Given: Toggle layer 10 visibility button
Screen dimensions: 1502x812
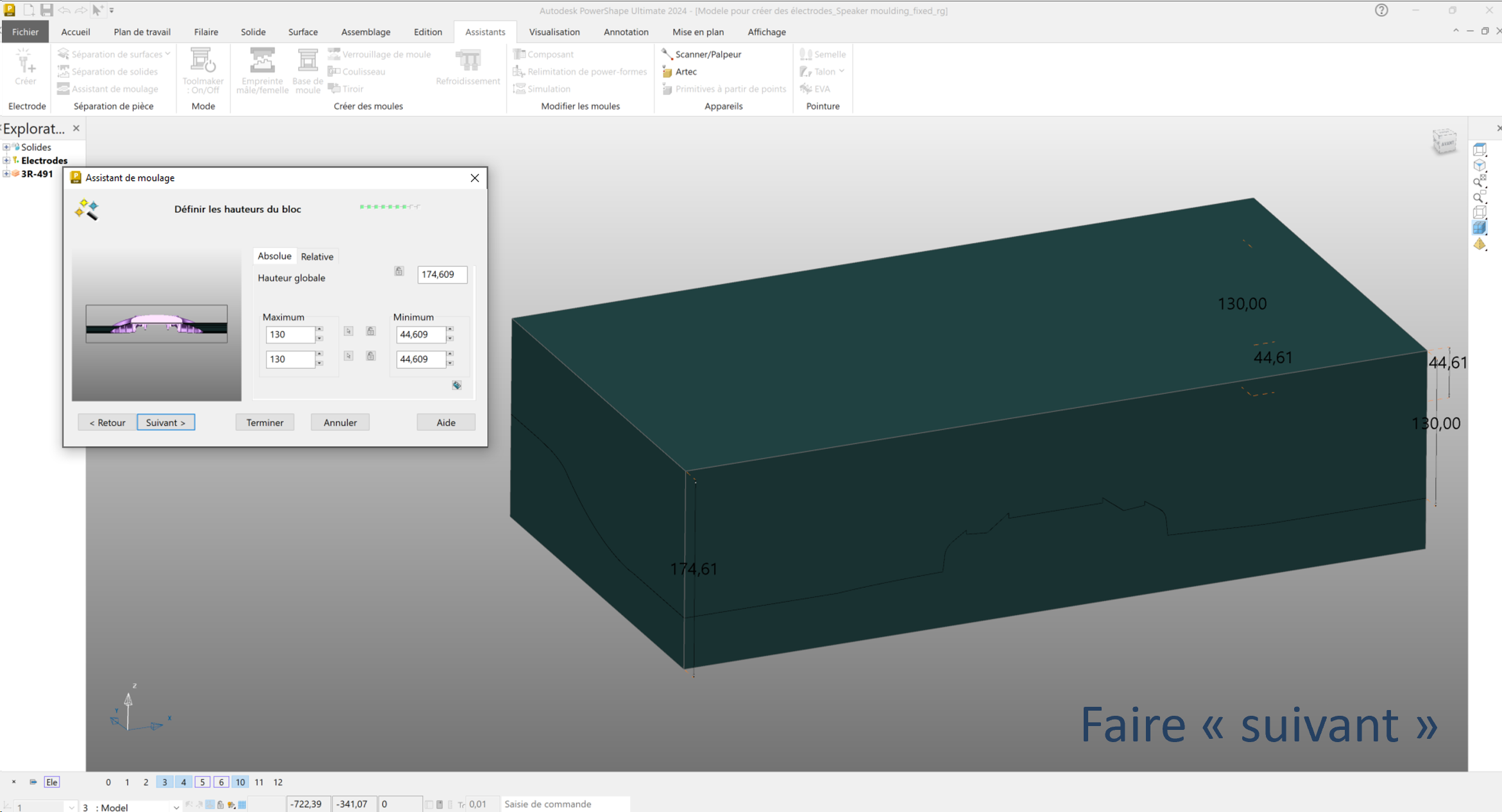Looking at the screenshot, I should (x=240, y=782).
